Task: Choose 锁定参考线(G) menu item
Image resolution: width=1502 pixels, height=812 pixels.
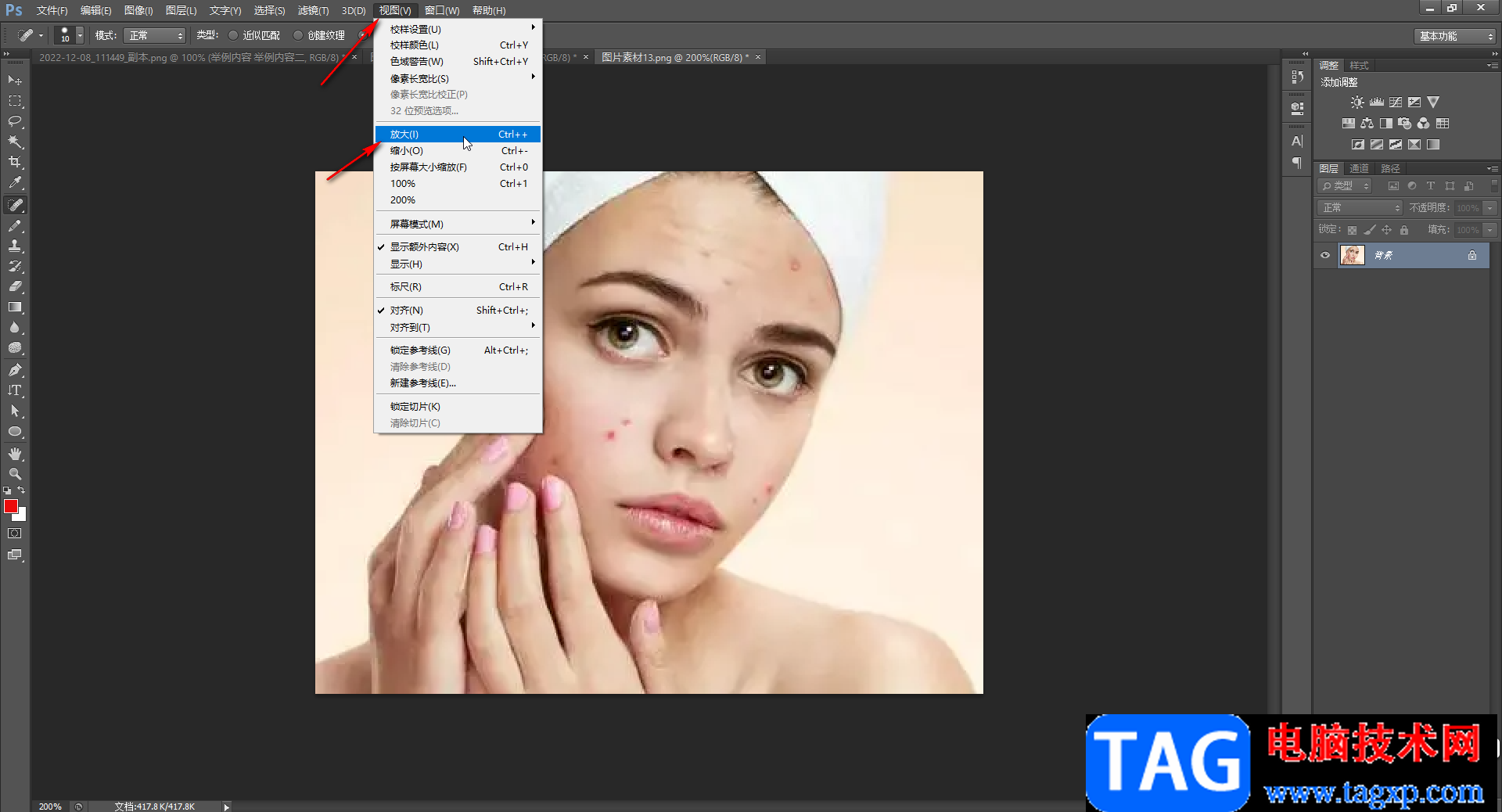Action: point(458,350)
